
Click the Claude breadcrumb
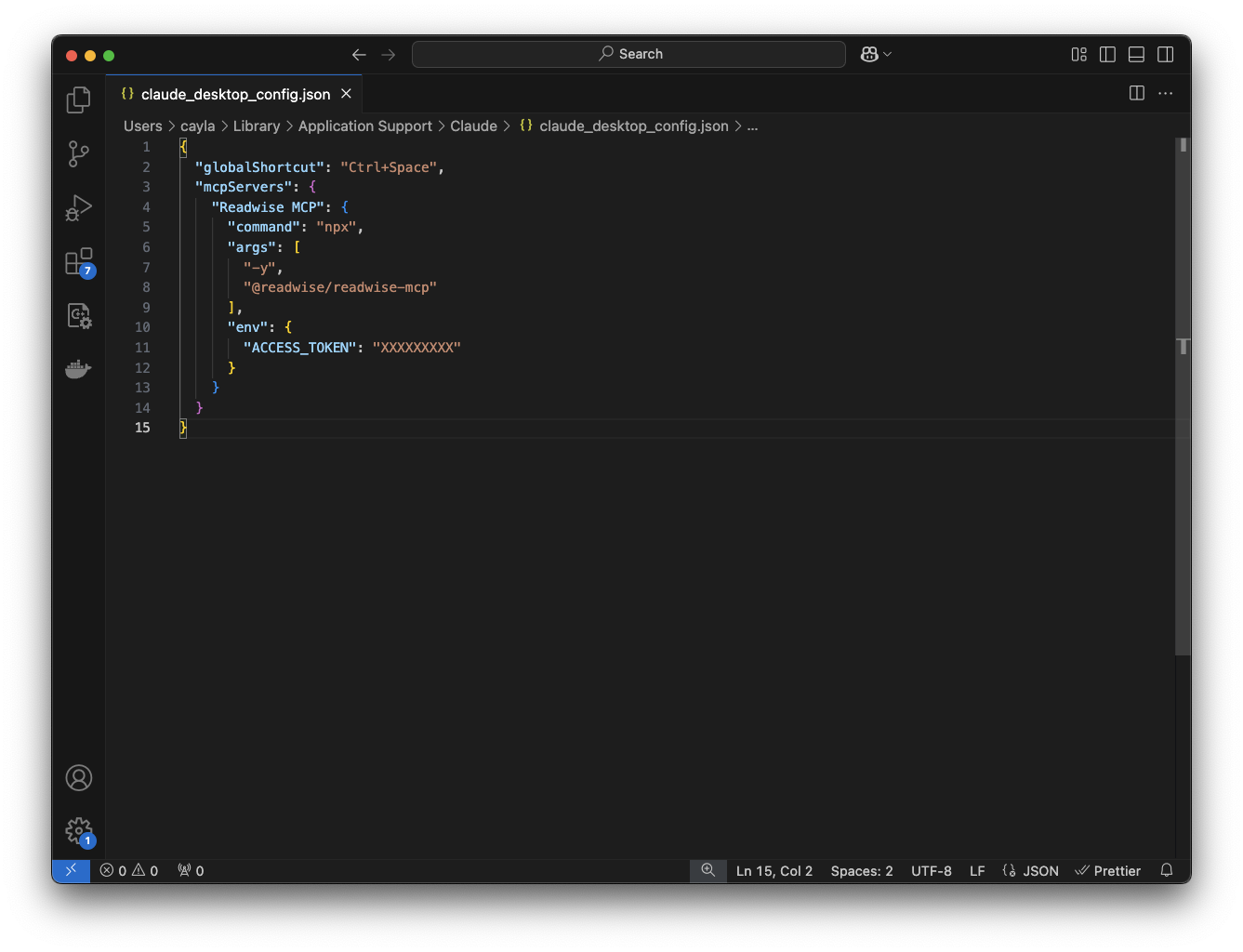click(474, 126)
